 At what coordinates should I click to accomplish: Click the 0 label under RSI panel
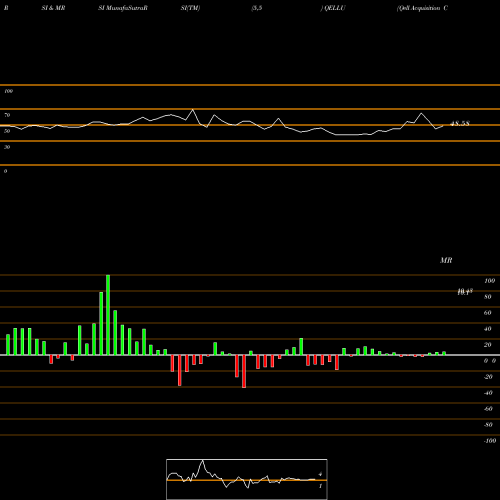tap(5, 171)
